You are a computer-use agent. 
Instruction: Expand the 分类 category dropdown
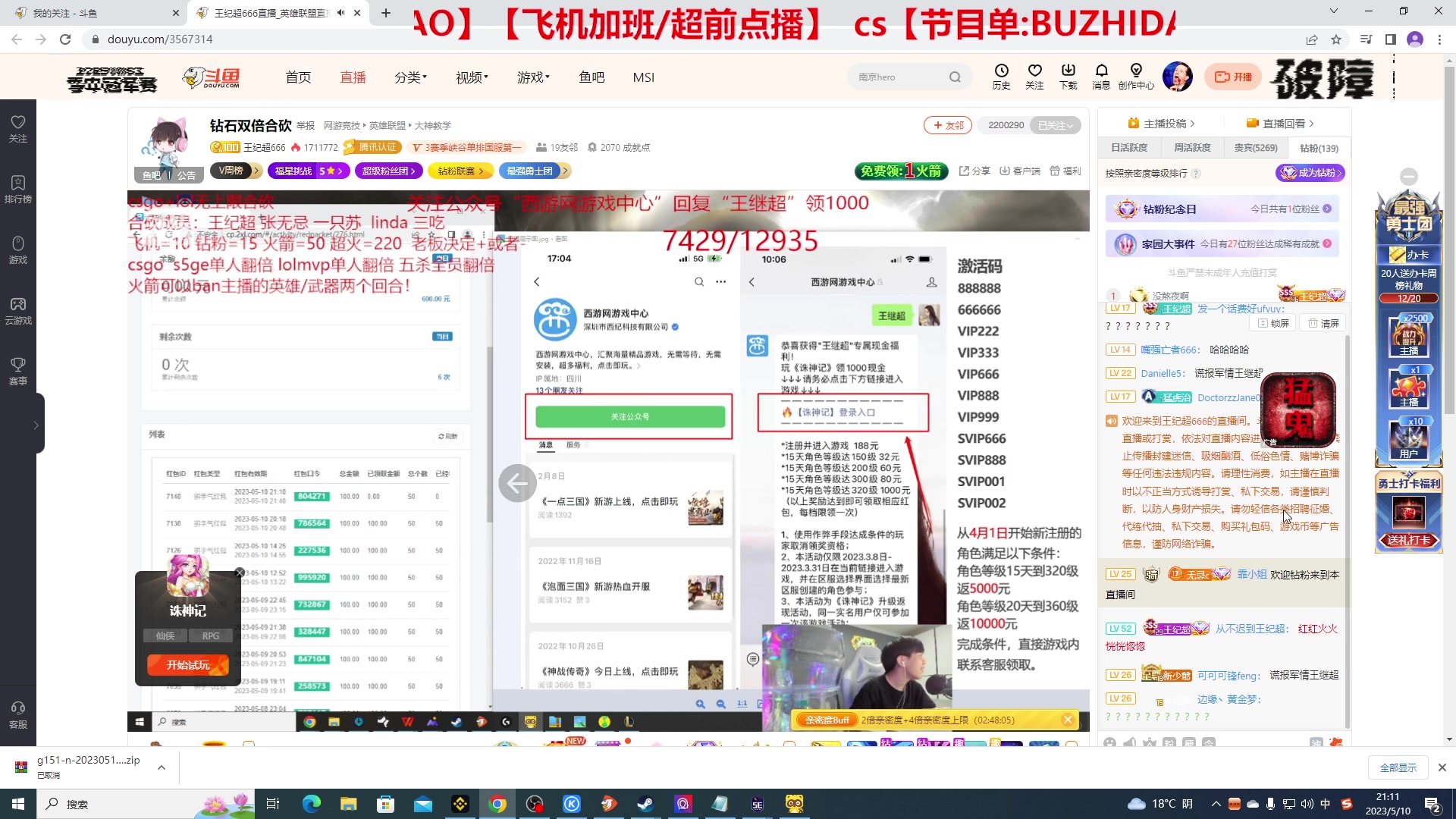(x=410, y=77)
